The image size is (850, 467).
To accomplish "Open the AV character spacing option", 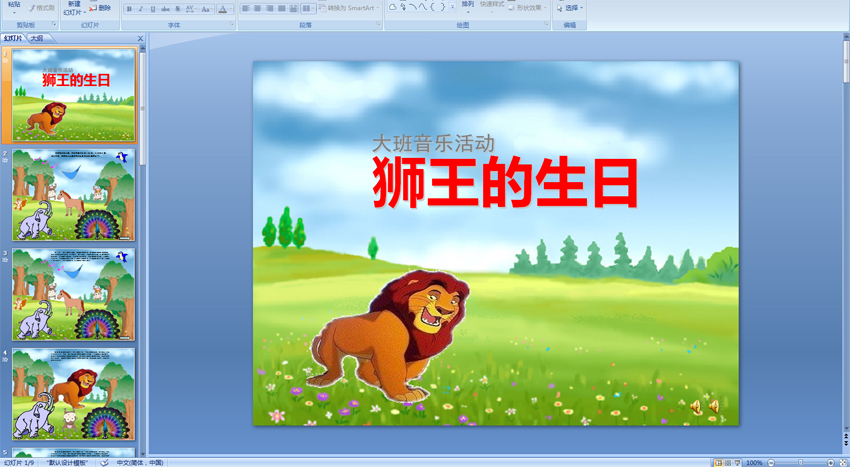I will 190,9.
